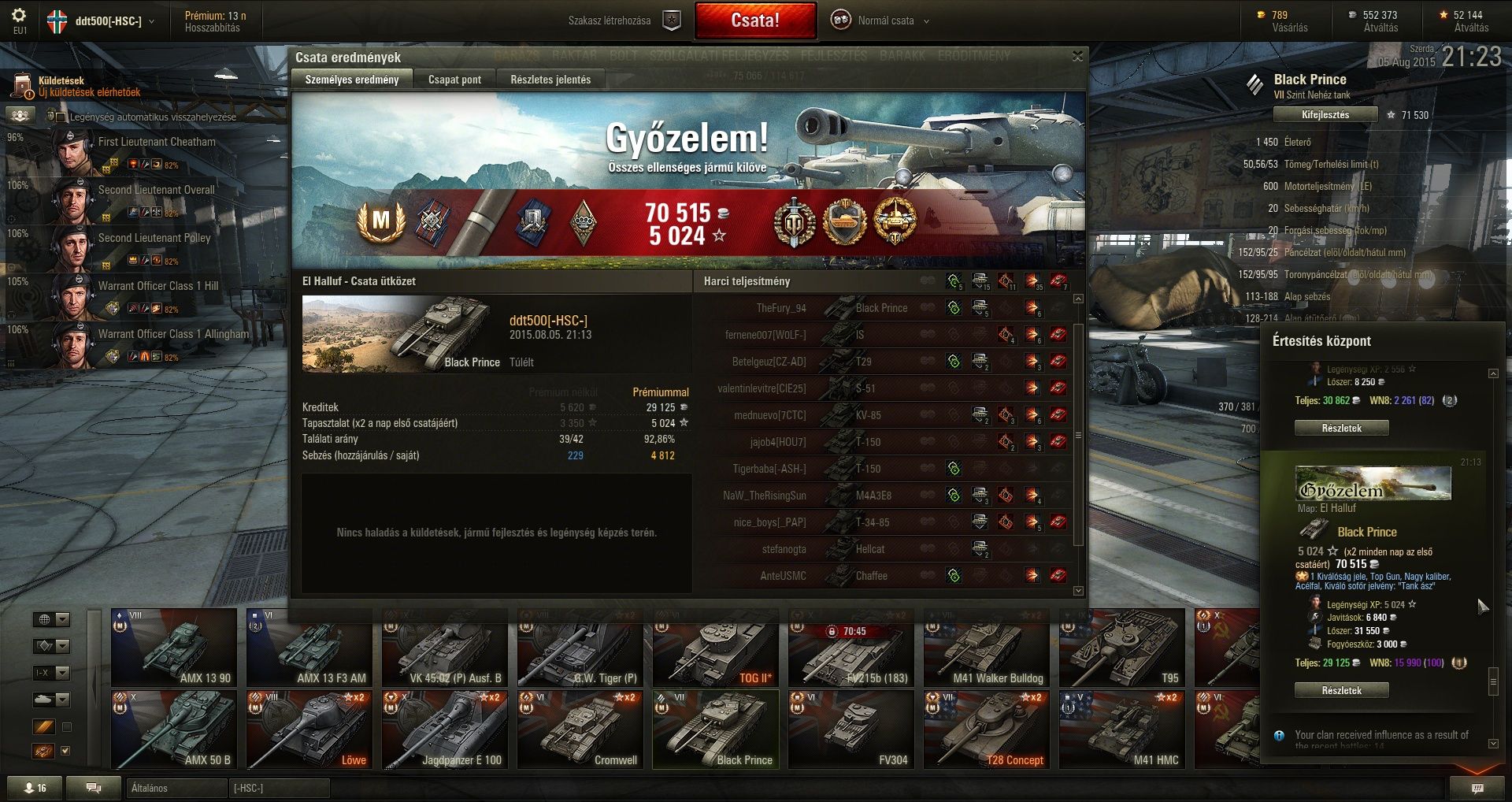Toggle the elite vehicles filter checkbox
This screenshot has width=1512, height=802.
[67, 727]
